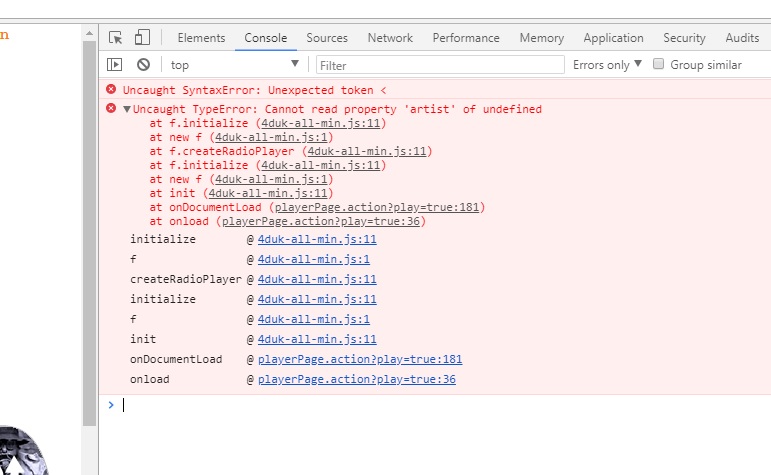Open playerPage.action?play=true:181 link in onDocumentLoad row
This screenshot has height=475, width=771.
[x=359, y=359]
